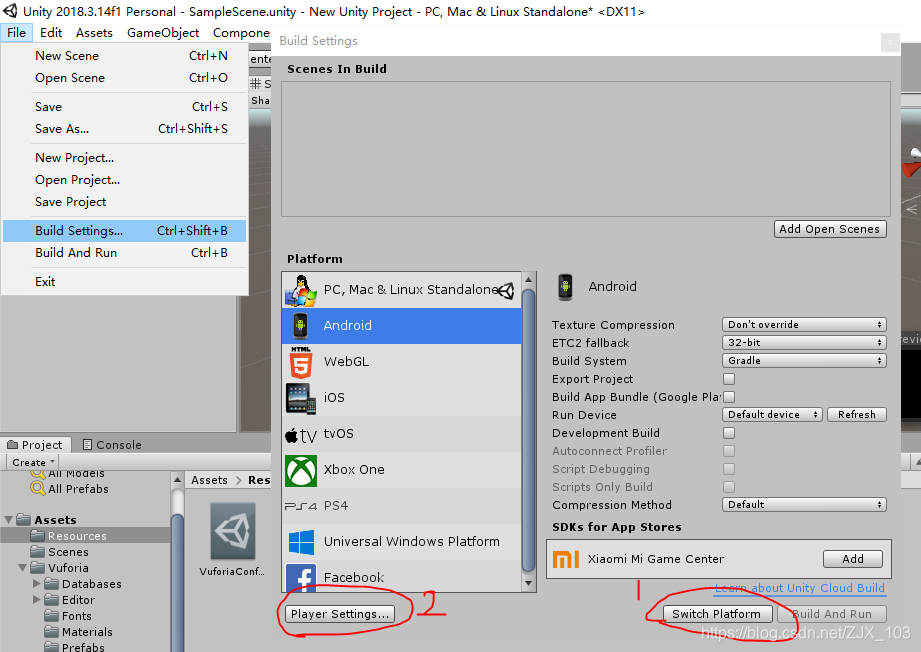The height and width of the screenshot is (652, 921).
Task: Open the Assets menu
Action: pyautogui.click(x=94, y=33)
